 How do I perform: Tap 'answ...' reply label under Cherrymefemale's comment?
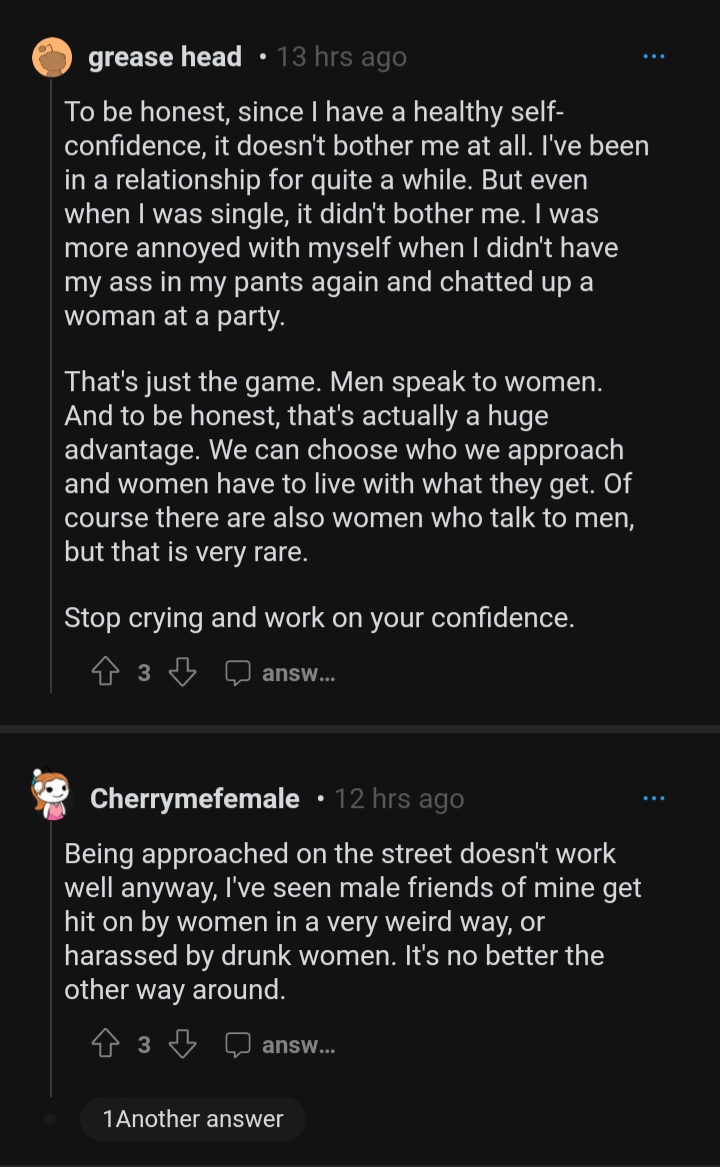click(x=299, y=1045)
